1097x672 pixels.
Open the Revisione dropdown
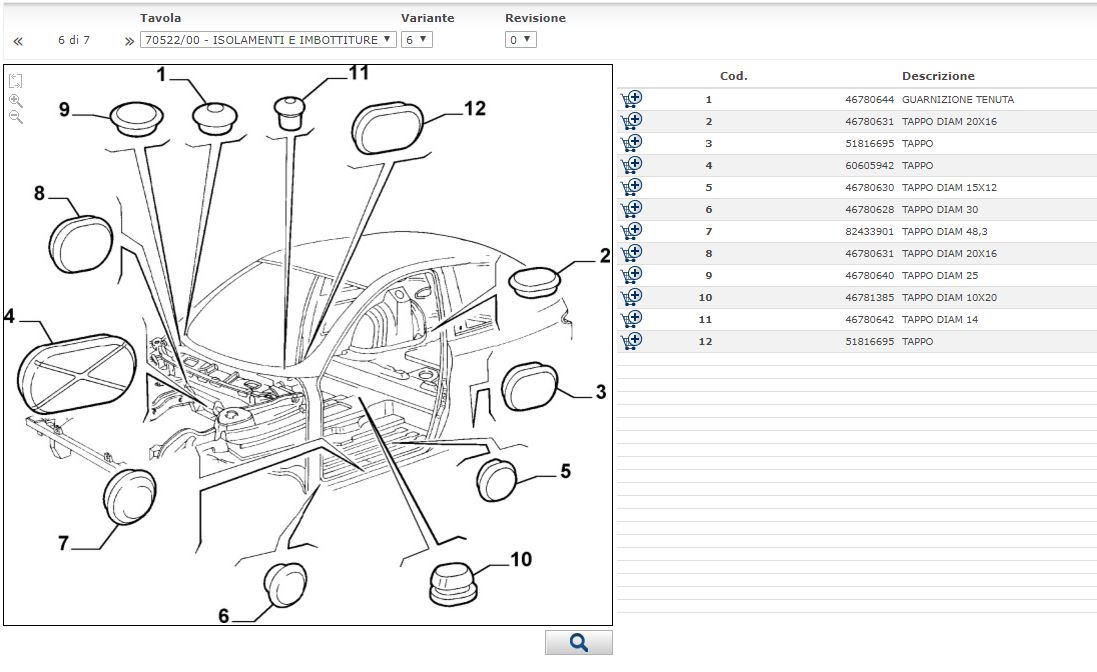(x=521, y=40)
